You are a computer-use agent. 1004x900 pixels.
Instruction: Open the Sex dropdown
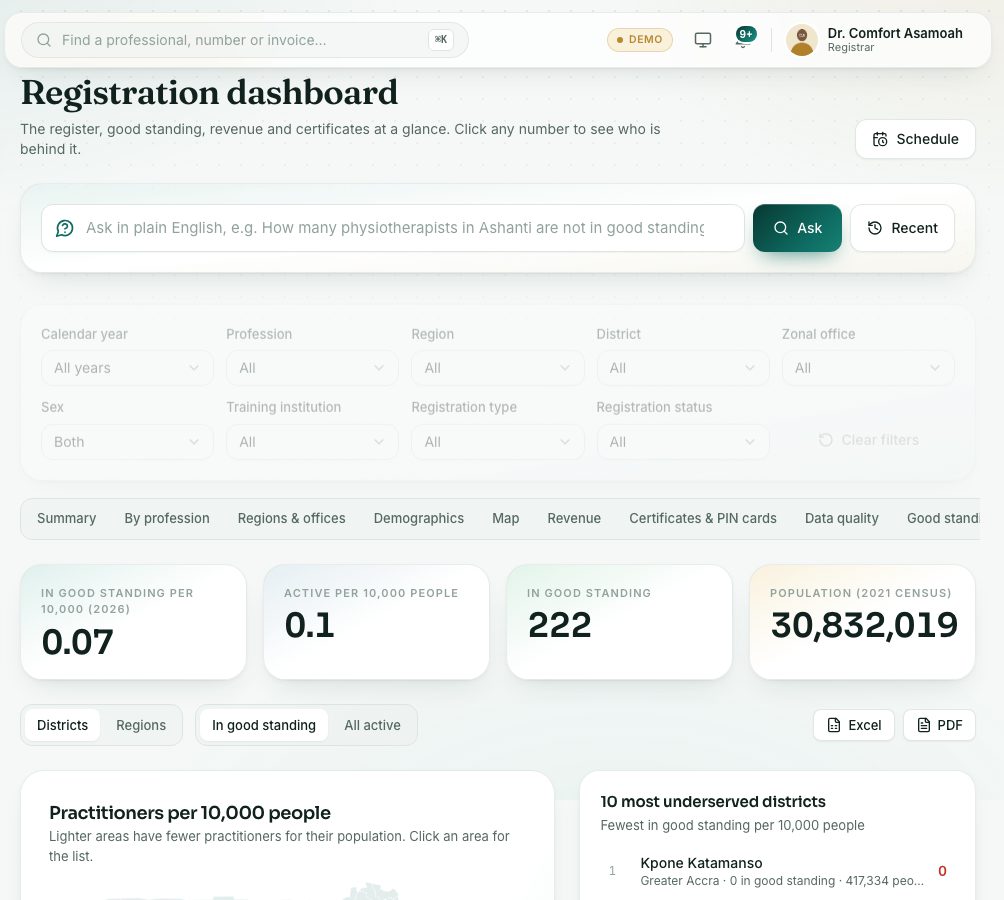(x=127, y=442)
